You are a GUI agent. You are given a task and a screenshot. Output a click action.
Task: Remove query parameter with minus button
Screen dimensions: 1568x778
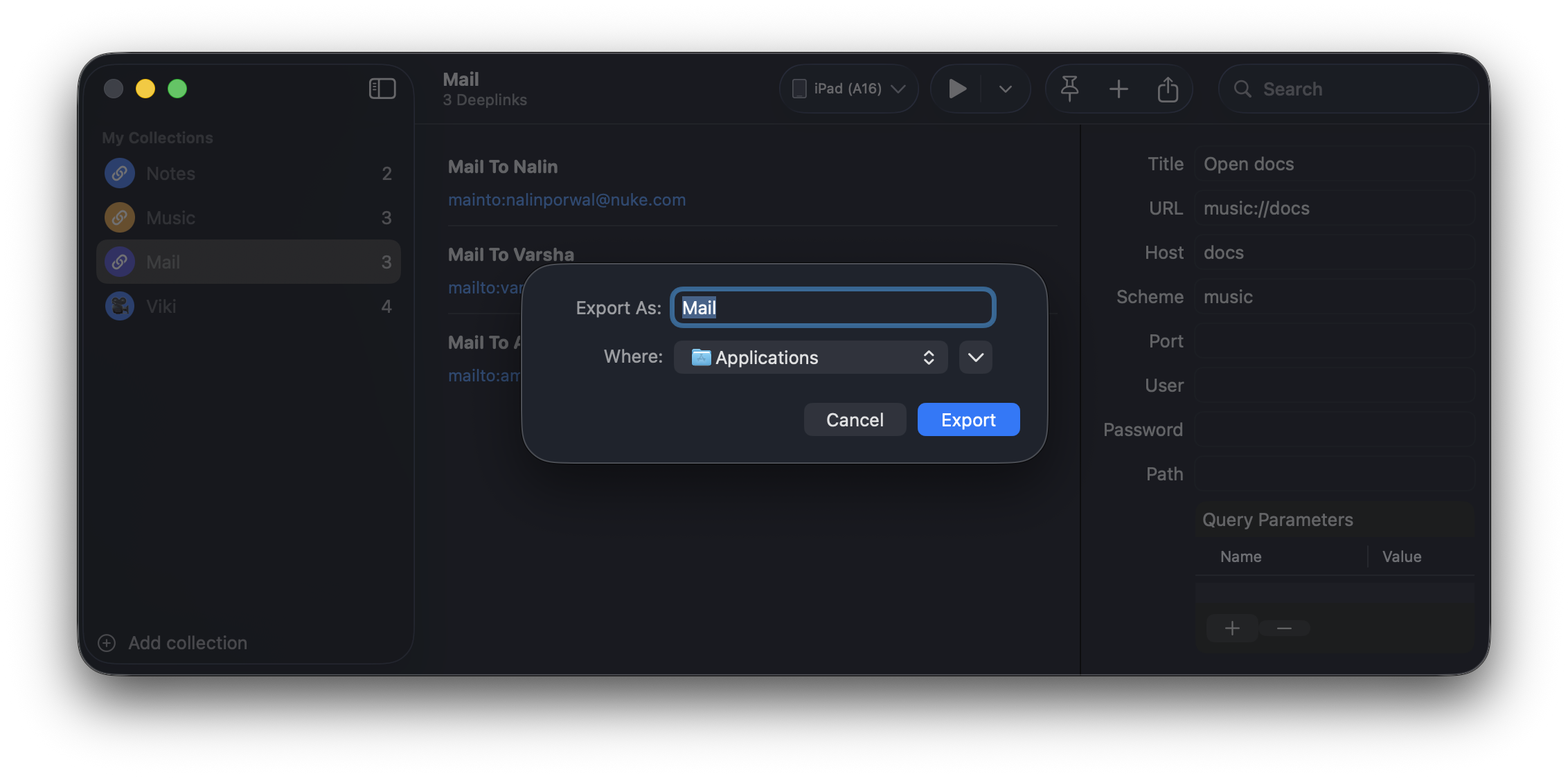point(1284,628)
